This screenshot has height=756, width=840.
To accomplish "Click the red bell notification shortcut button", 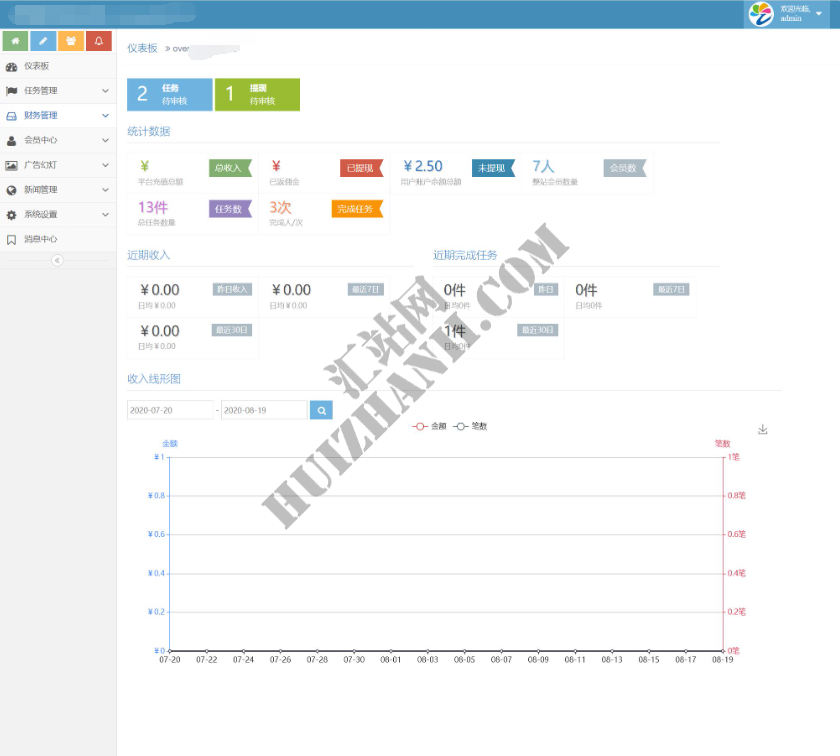I will [99, 41].
